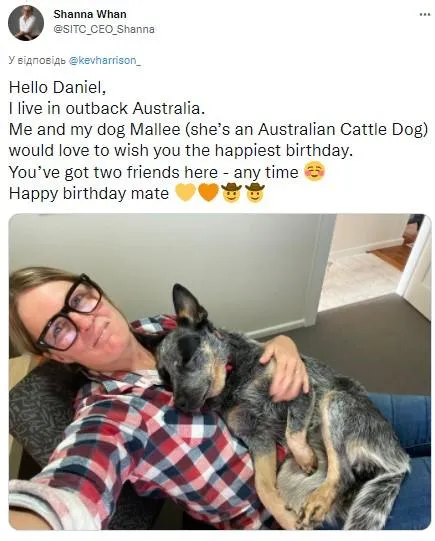The image size is (435, 541).
Task: Click the last cowboy hat emoji
Action: (x=254, y=192)
